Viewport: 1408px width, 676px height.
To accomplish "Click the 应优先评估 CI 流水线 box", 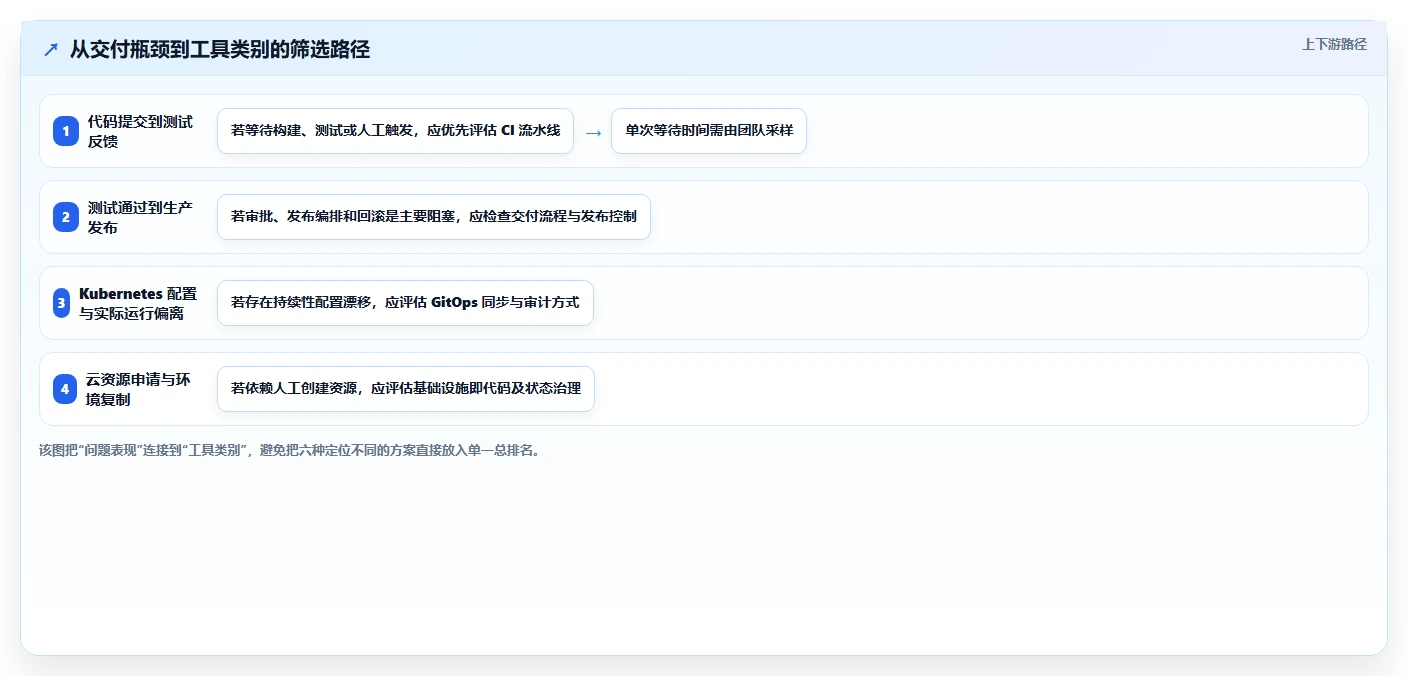I will [395, 131].
